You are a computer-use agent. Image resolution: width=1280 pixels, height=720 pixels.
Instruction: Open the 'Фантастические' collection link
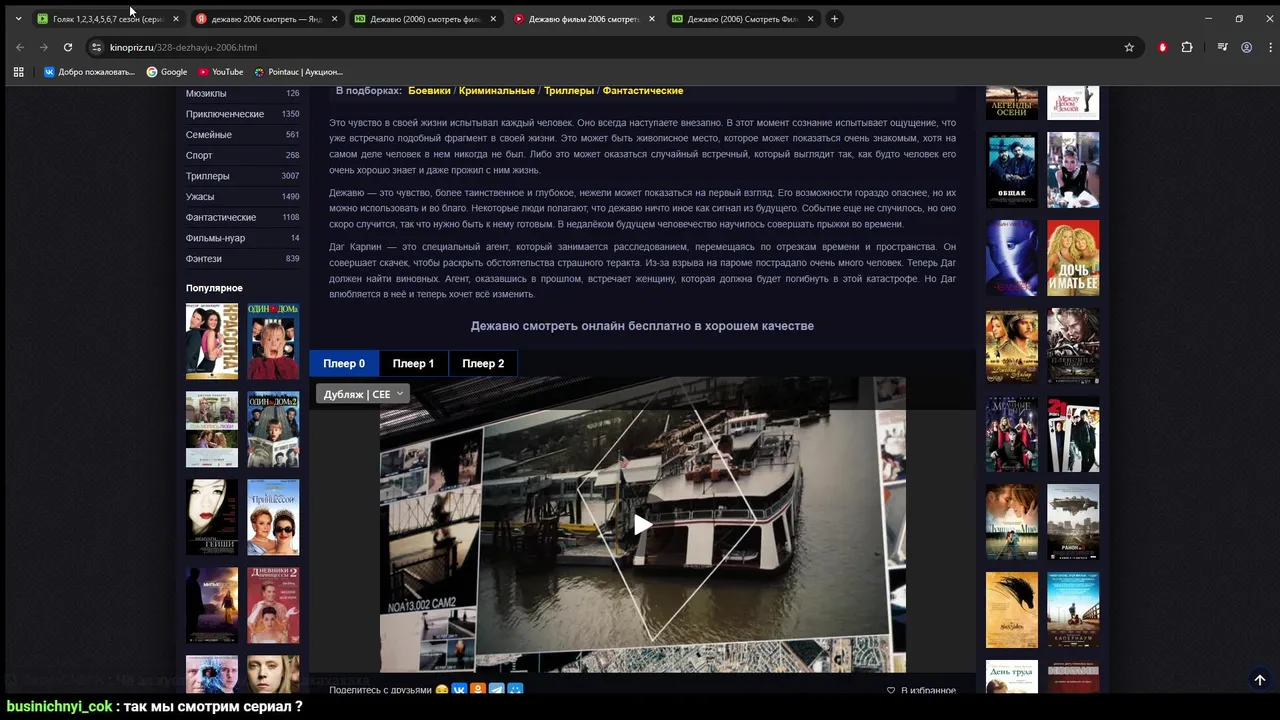click(x=643, y=91)
